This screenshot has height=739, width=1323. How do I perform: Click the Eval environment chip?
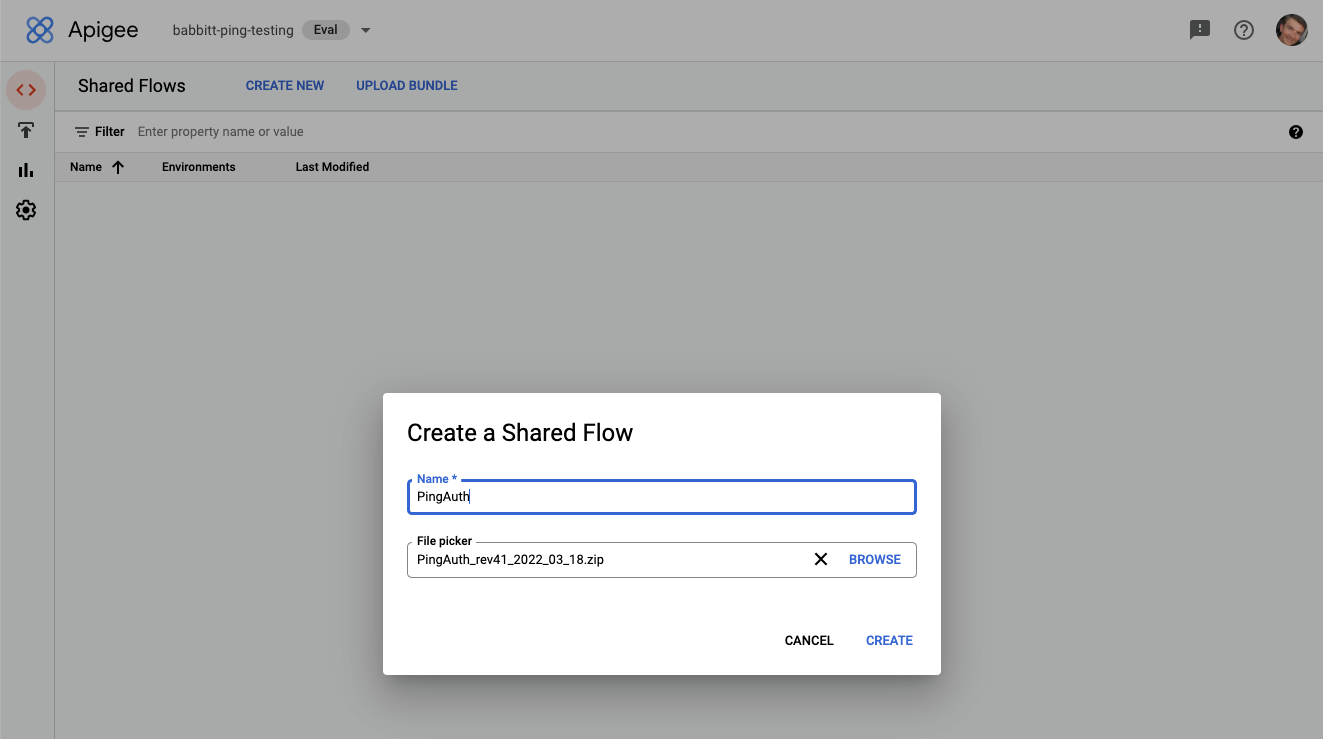pyautogui.click(x=325, y=29)
